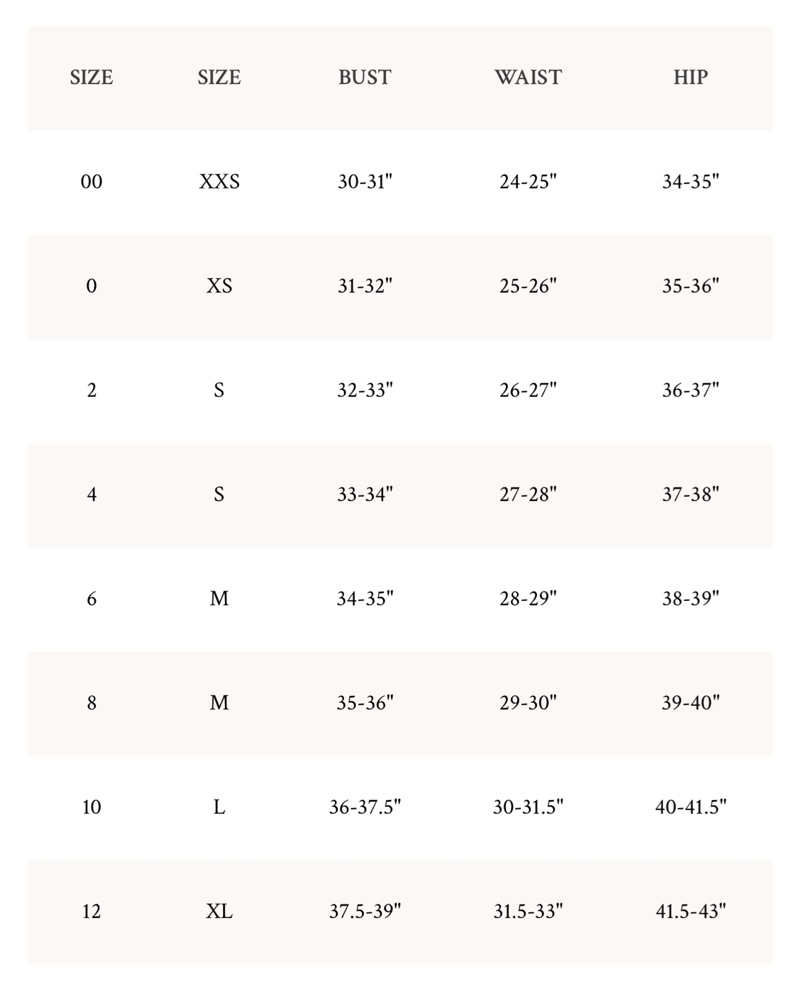Click the numeric size 8 cell
This screenshot has width=801, height=1000.
(91, 702)
